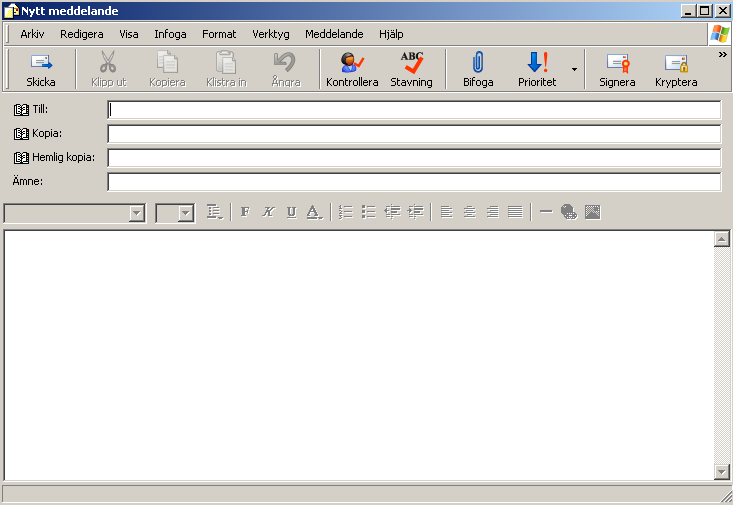Open the Format menu
This screenshot has width=733, height=505.
[219, 34]
